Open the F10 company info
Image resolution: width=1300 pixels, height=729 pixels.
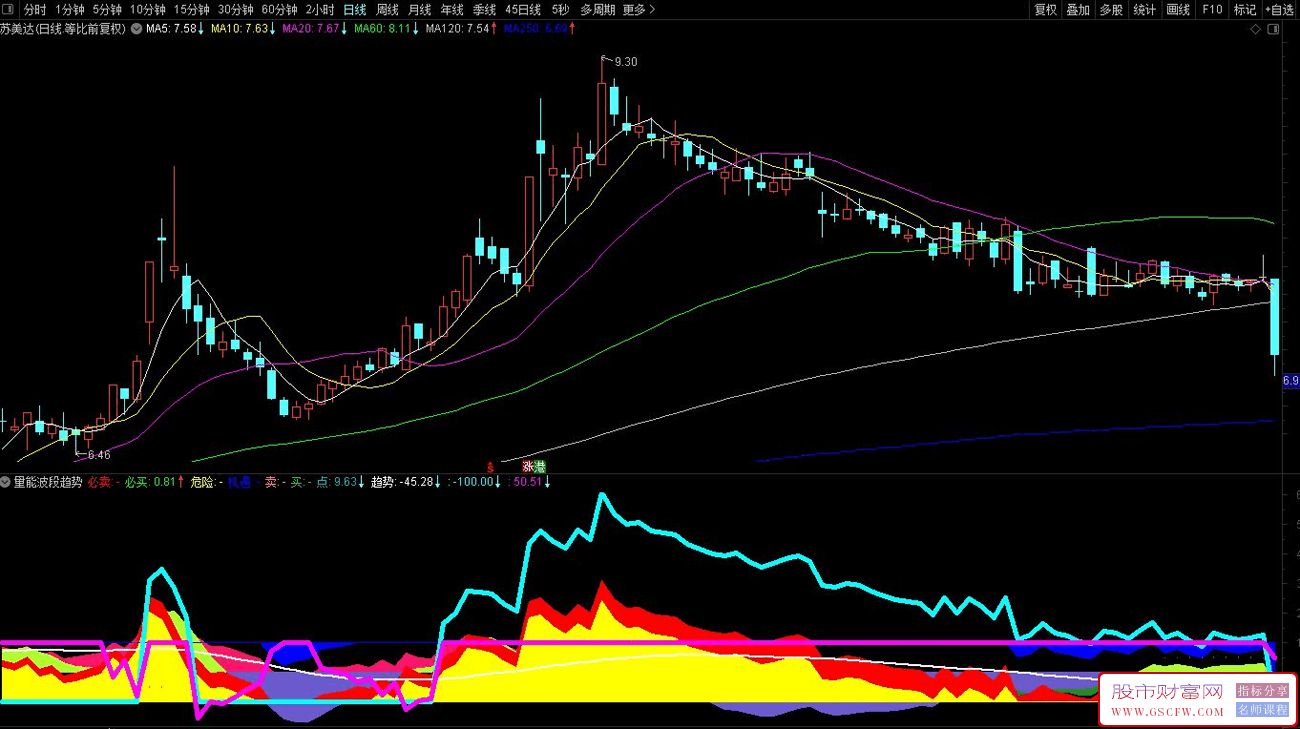[x=1212, y=10]
